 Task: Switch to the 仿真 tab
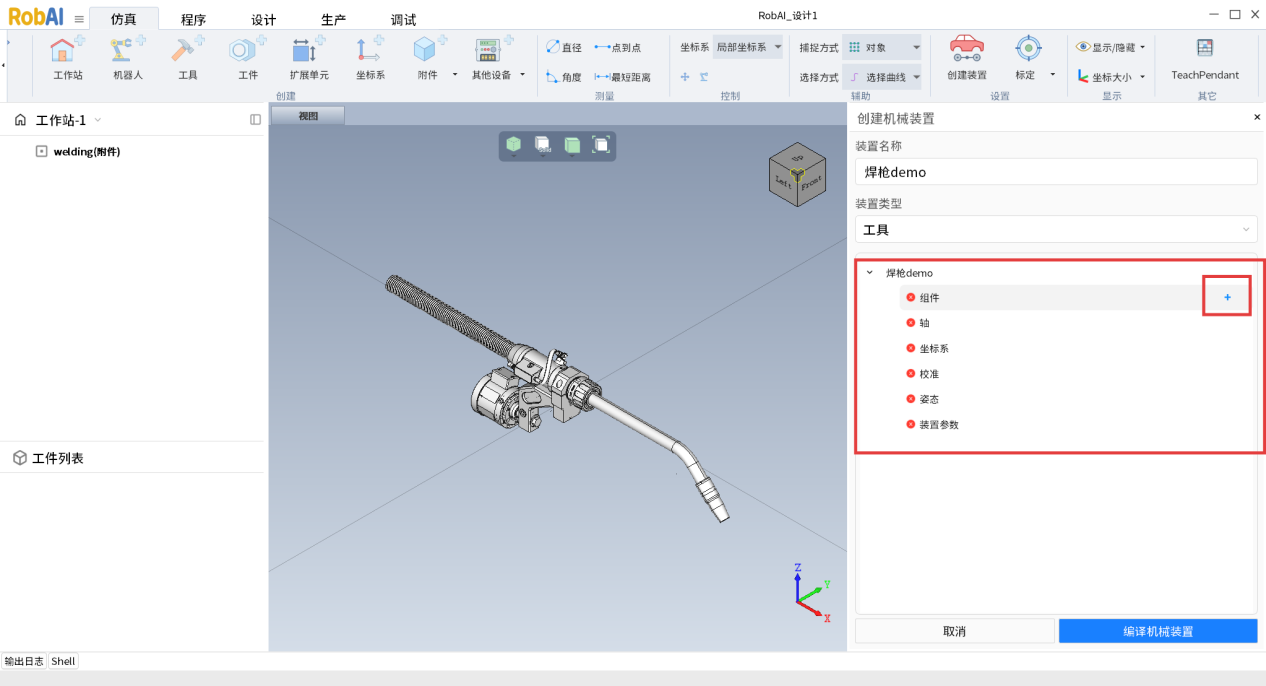point(124,19)
